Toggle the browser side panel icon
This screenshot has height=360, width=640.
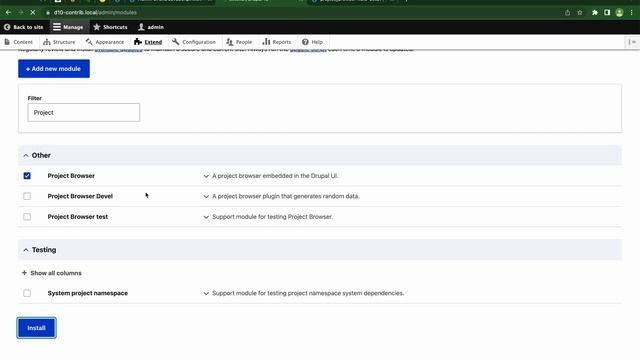pos(607,13)
